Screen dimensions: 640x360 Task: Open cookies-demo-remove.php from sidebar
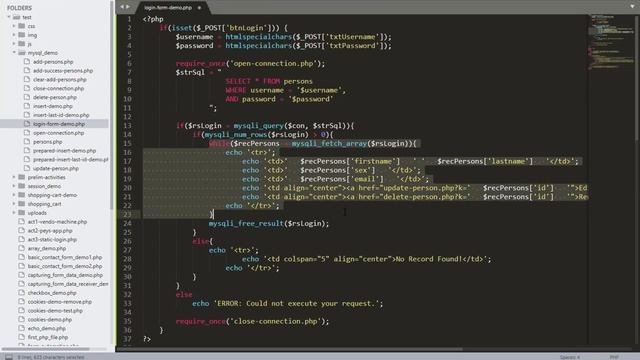(x=60, y=302)
